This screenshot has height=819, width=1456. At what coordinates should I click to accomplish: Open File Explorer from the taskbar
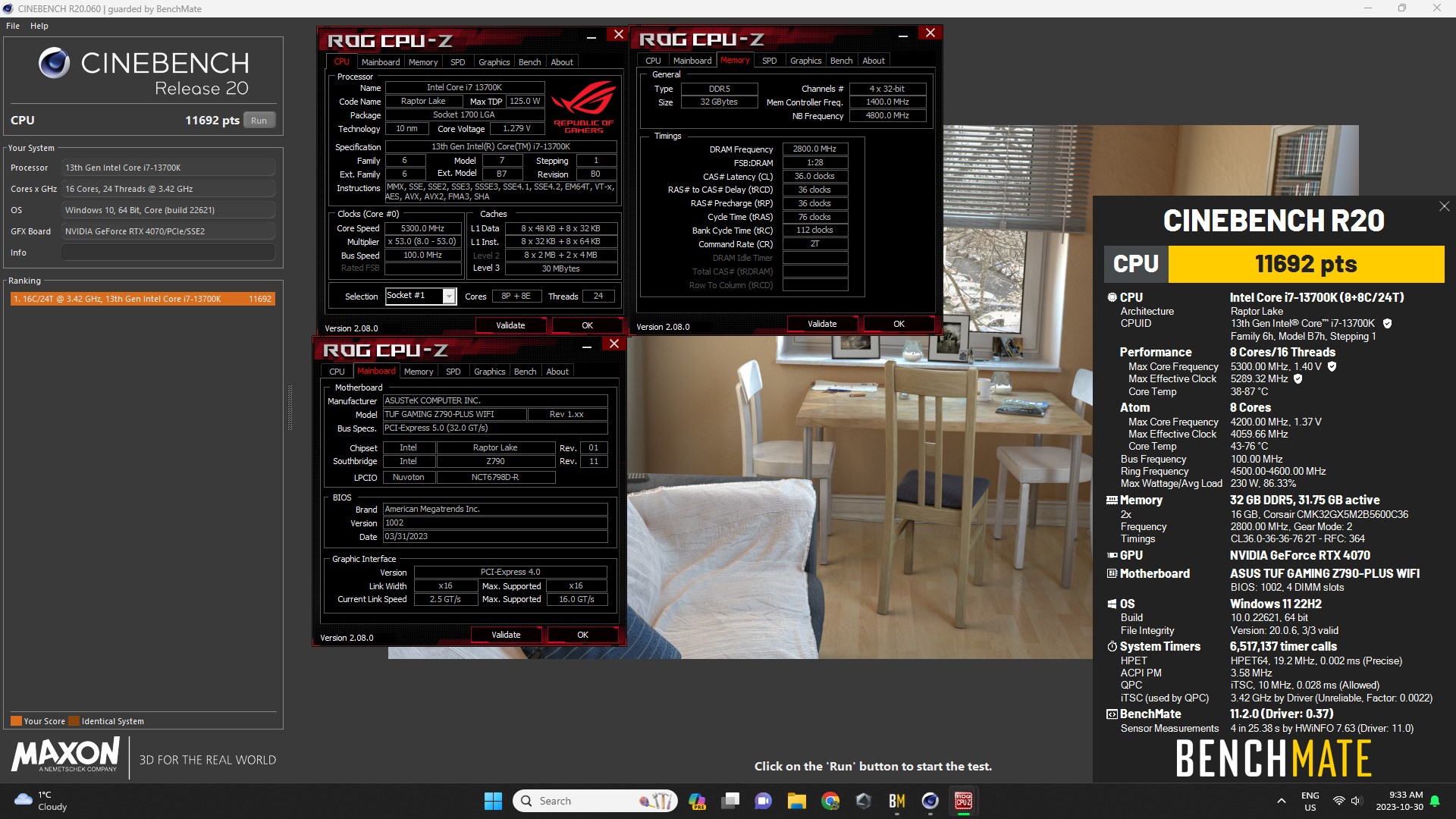tap(796, 801)
